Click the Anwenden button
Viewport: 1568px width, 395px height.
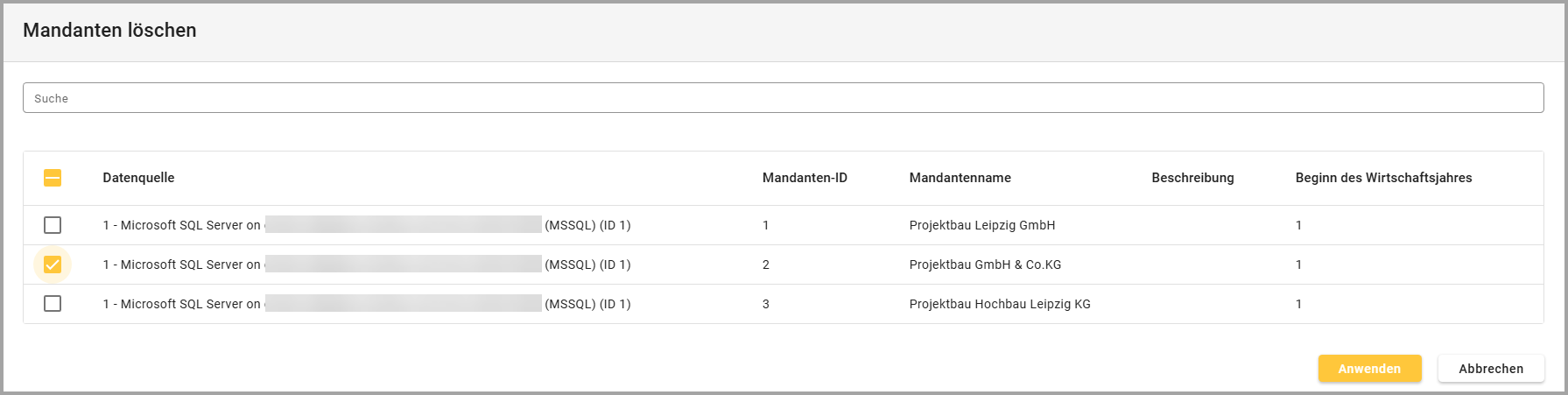point(1369,369)
